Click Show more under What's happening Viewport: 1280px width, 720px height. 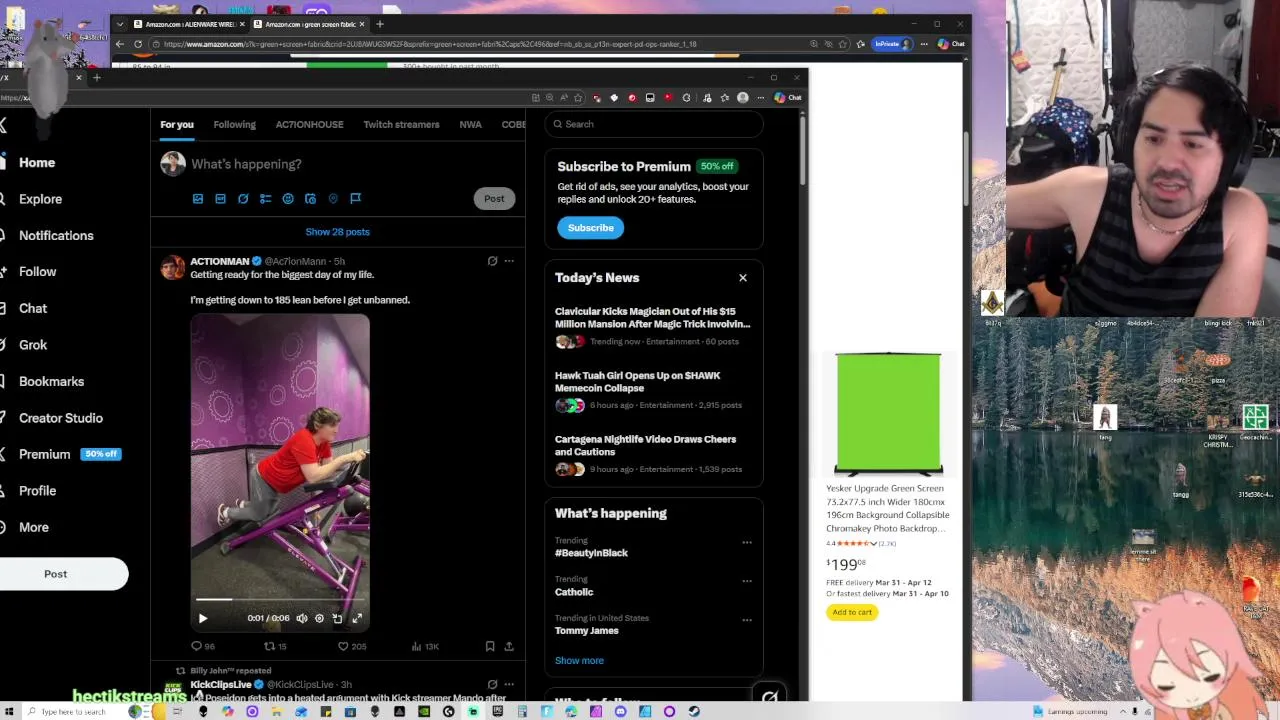[579, 661]
